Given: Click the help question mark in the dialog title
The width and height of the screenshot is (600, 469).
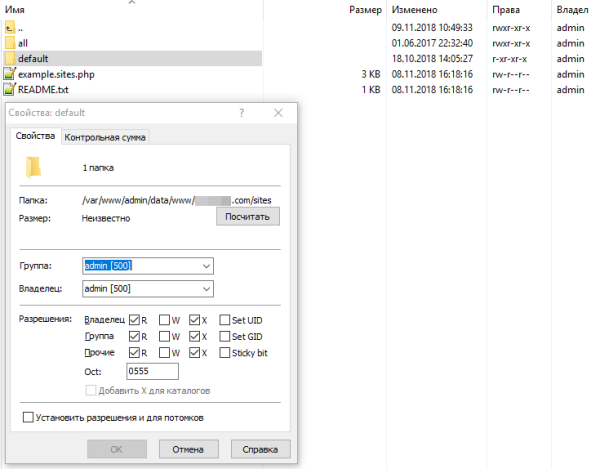Looking at the screenshot, I should click(x=241, y=113).
